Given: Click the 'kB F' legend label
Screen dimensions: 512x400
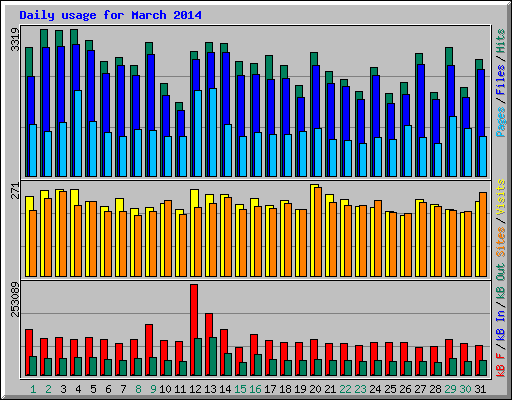Looking at the screenshot, I should click(x=501, y=365).
